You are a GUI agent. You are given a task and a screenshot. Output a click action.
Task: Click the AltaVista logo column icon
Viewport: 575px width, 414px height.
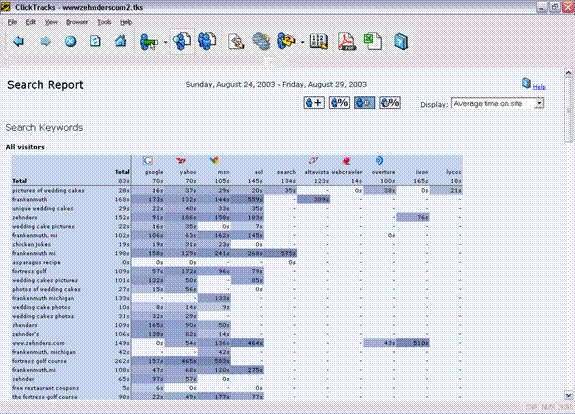(313, 161)
